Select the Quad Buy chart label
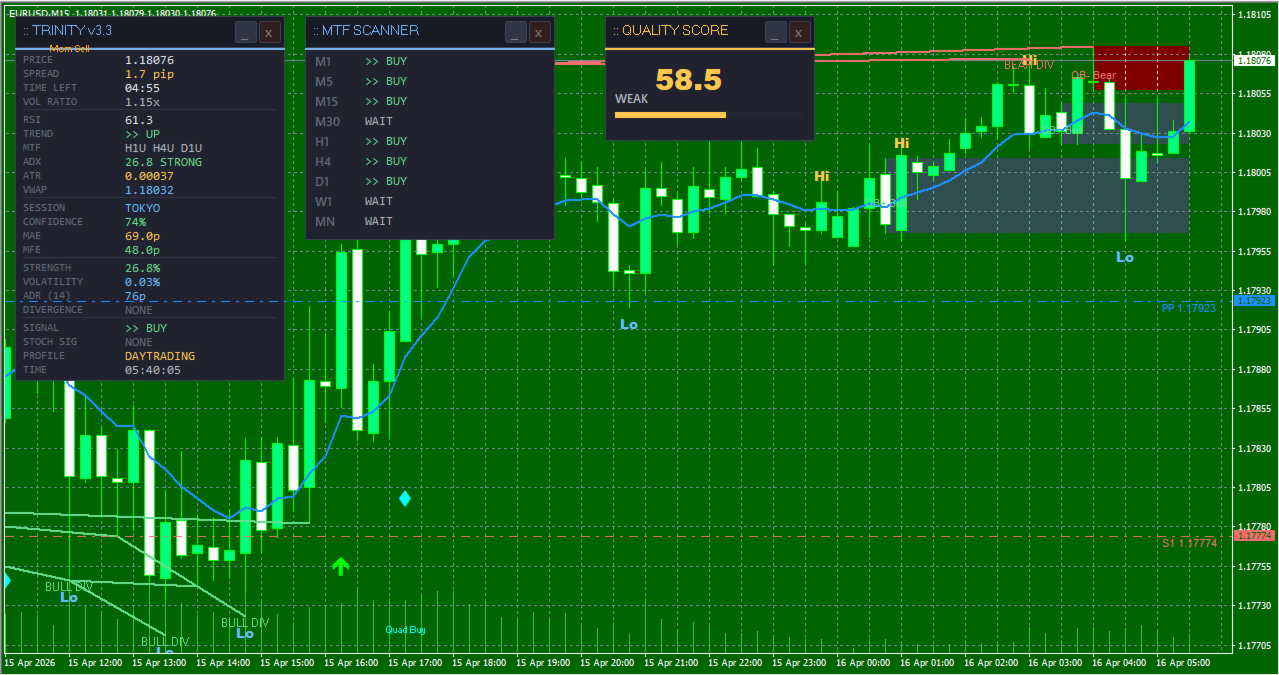Image resolution: width=1279 pixels, height=675 pixels. pyautogui.click(x=406, y=630)
